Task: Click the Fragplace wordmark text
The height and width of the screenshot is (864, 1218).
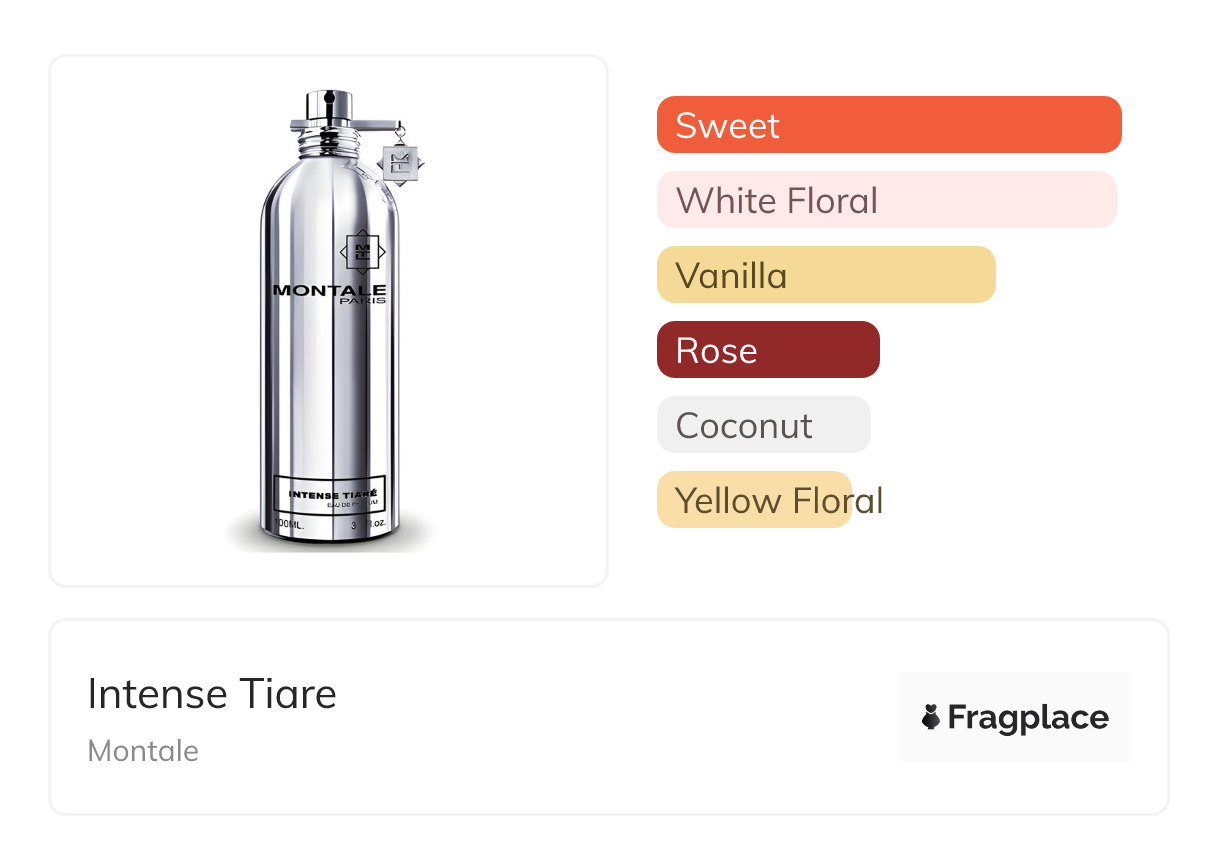Action: point(1028,717)
